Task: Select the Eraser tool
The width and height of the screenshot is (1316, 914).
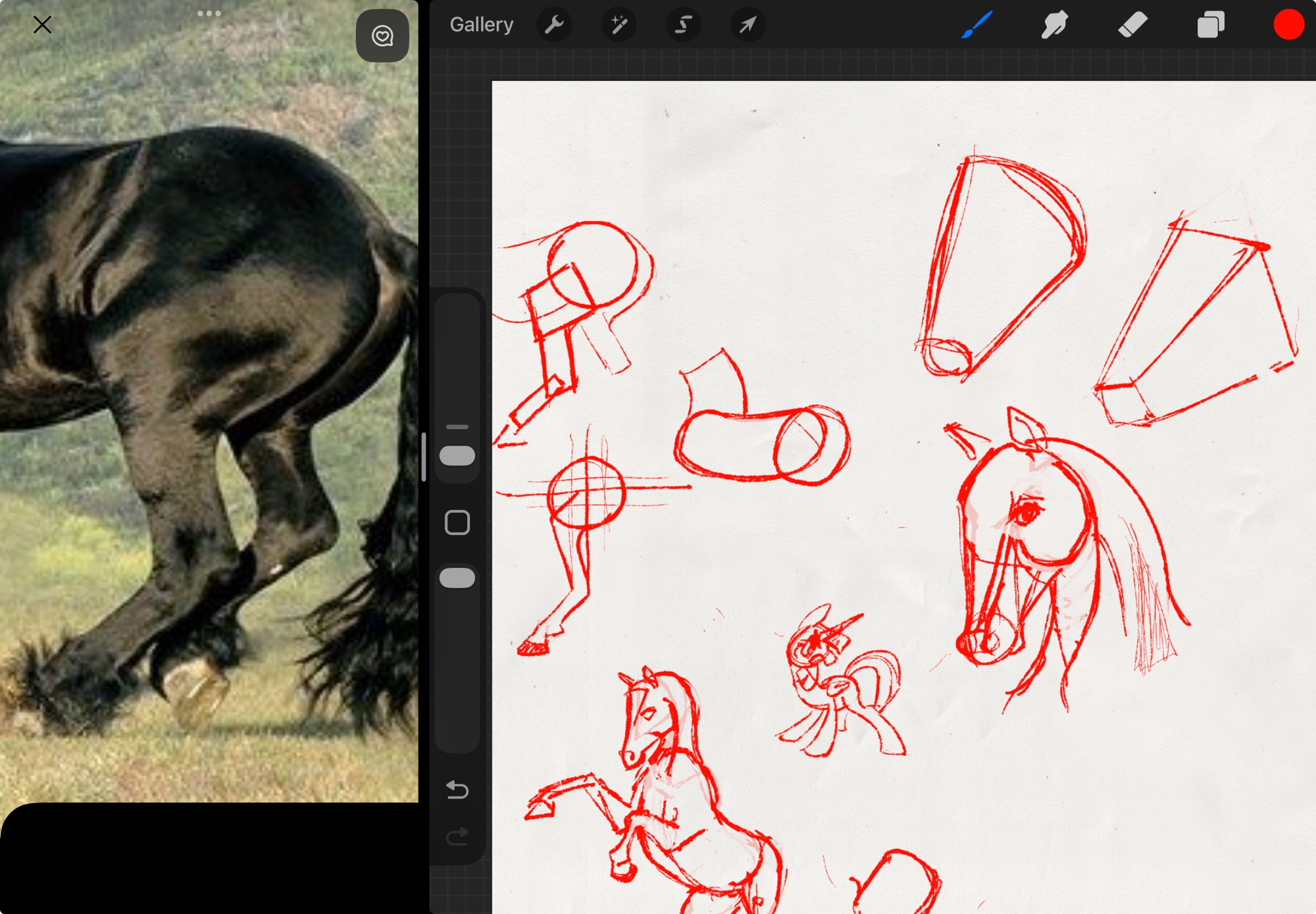Action: 1132,25
